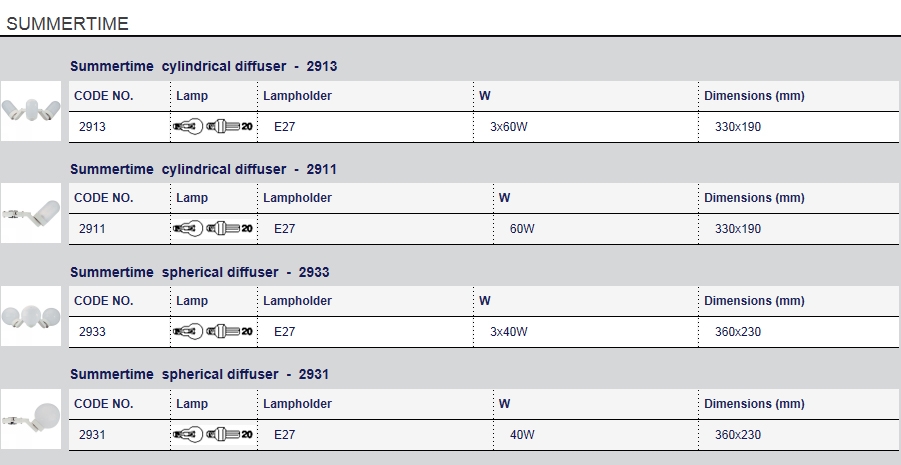Click the incandescent bulb icon in row 2933
The height and width of the screenshot is (465, 901).
pos(188,332)
